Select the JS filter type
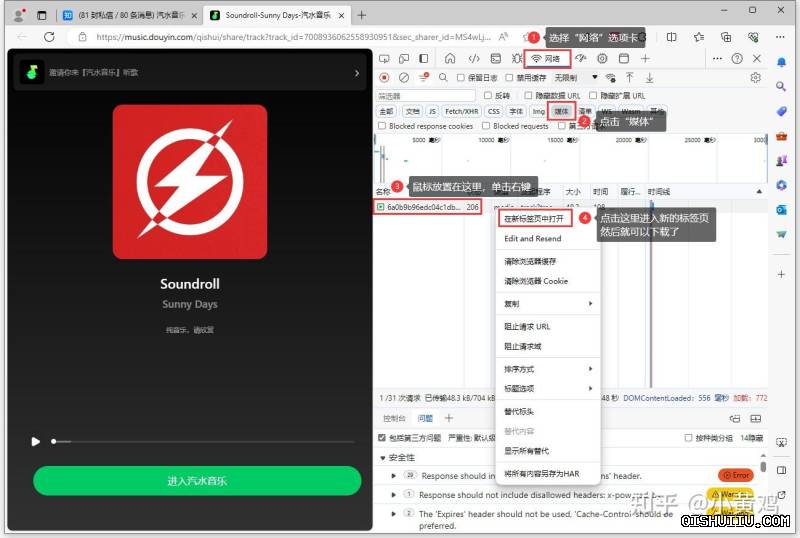 [x=432, y=111]
